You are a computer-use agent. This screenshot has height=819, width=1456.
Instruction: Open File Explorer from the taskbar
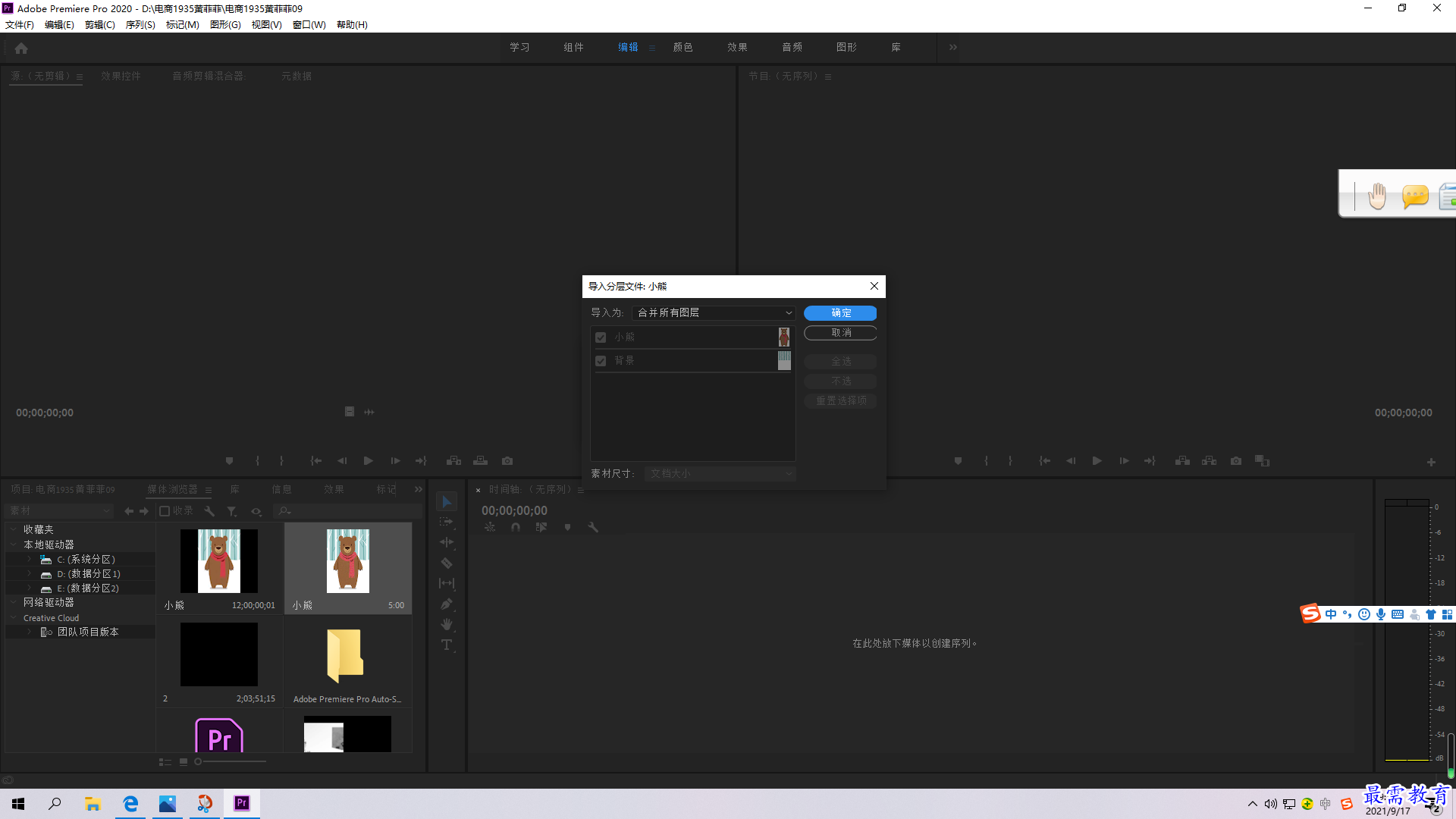pyautogui.click(x=93, y=803)
